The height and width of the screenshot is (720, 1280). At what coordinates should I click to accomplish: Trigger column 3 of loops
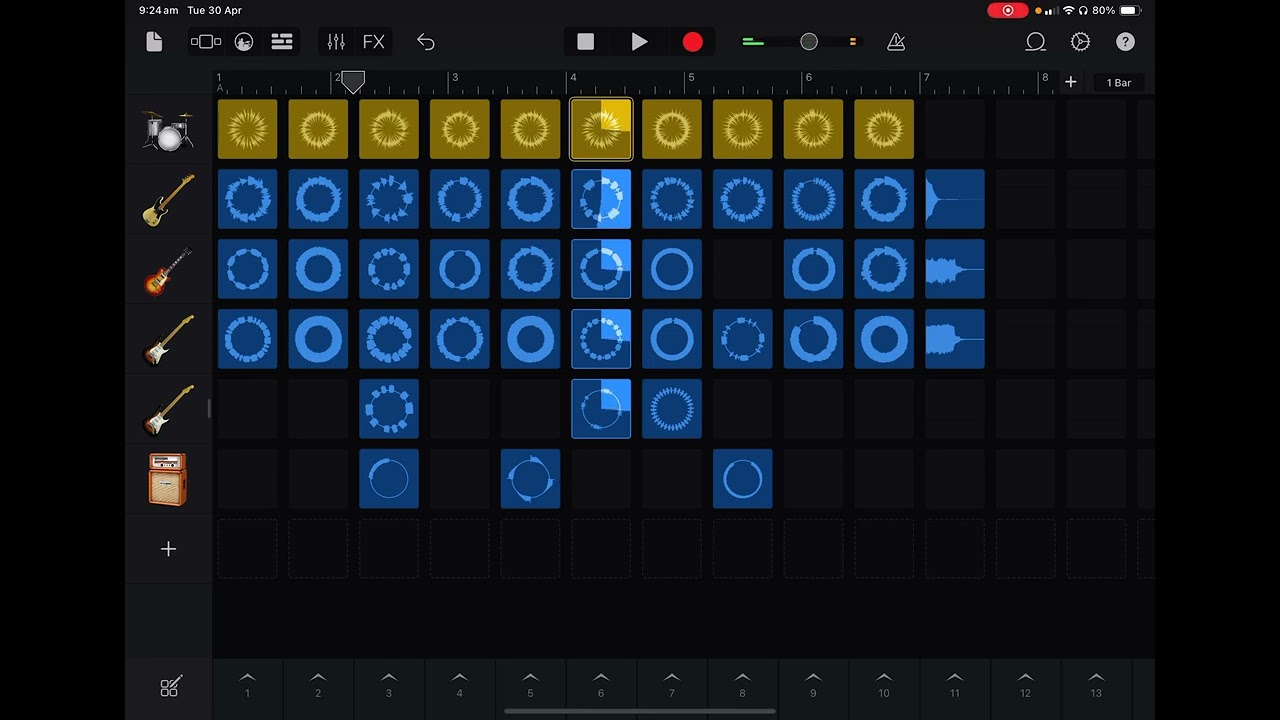pyautogui.click(x=389, y=684)
